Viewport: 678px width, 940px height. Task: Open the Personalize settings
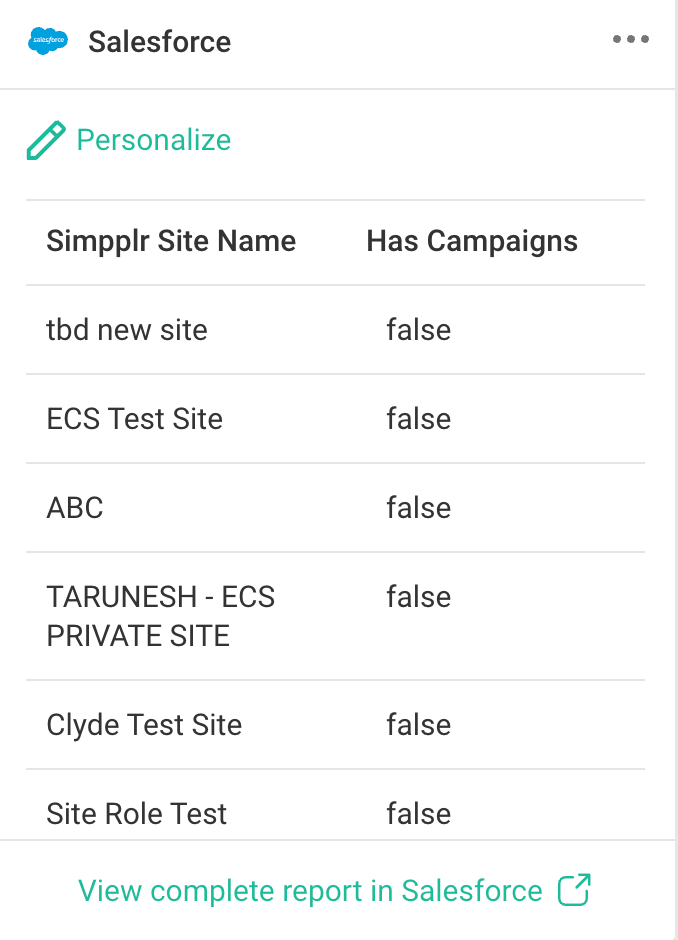pos(154,140)
